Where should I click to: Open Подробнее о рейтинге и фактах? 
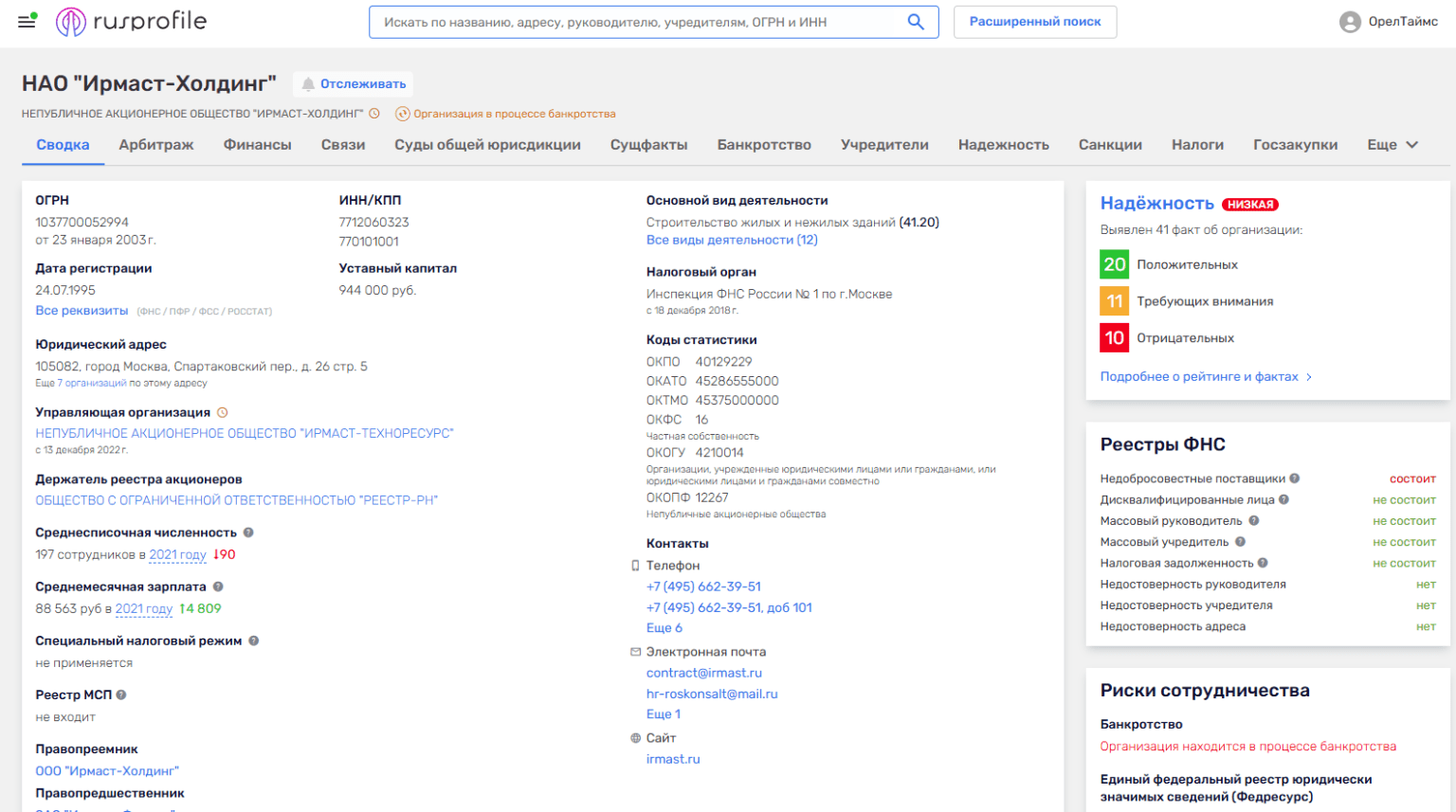tap(1206, 377)
